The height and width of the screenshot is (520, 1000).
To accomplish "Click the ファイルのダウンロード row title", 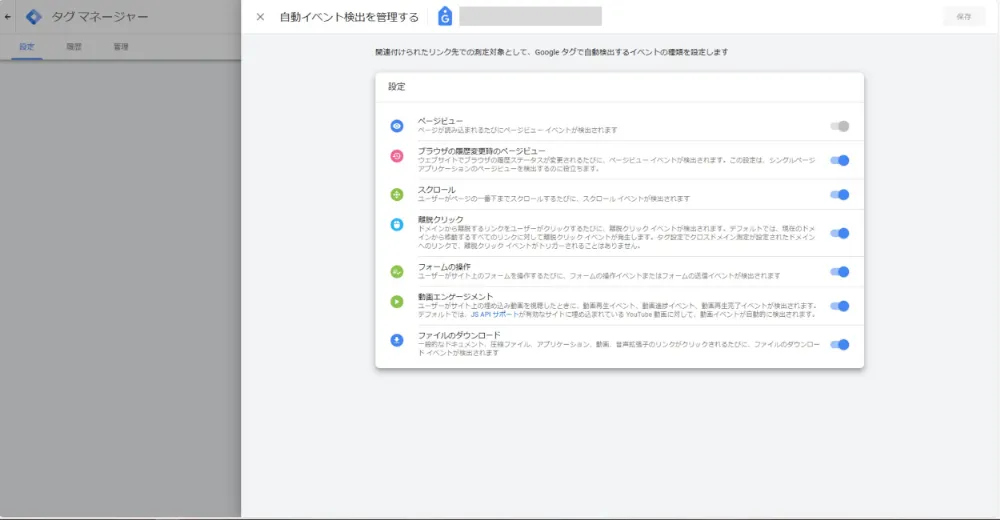I will click(459, 335).
